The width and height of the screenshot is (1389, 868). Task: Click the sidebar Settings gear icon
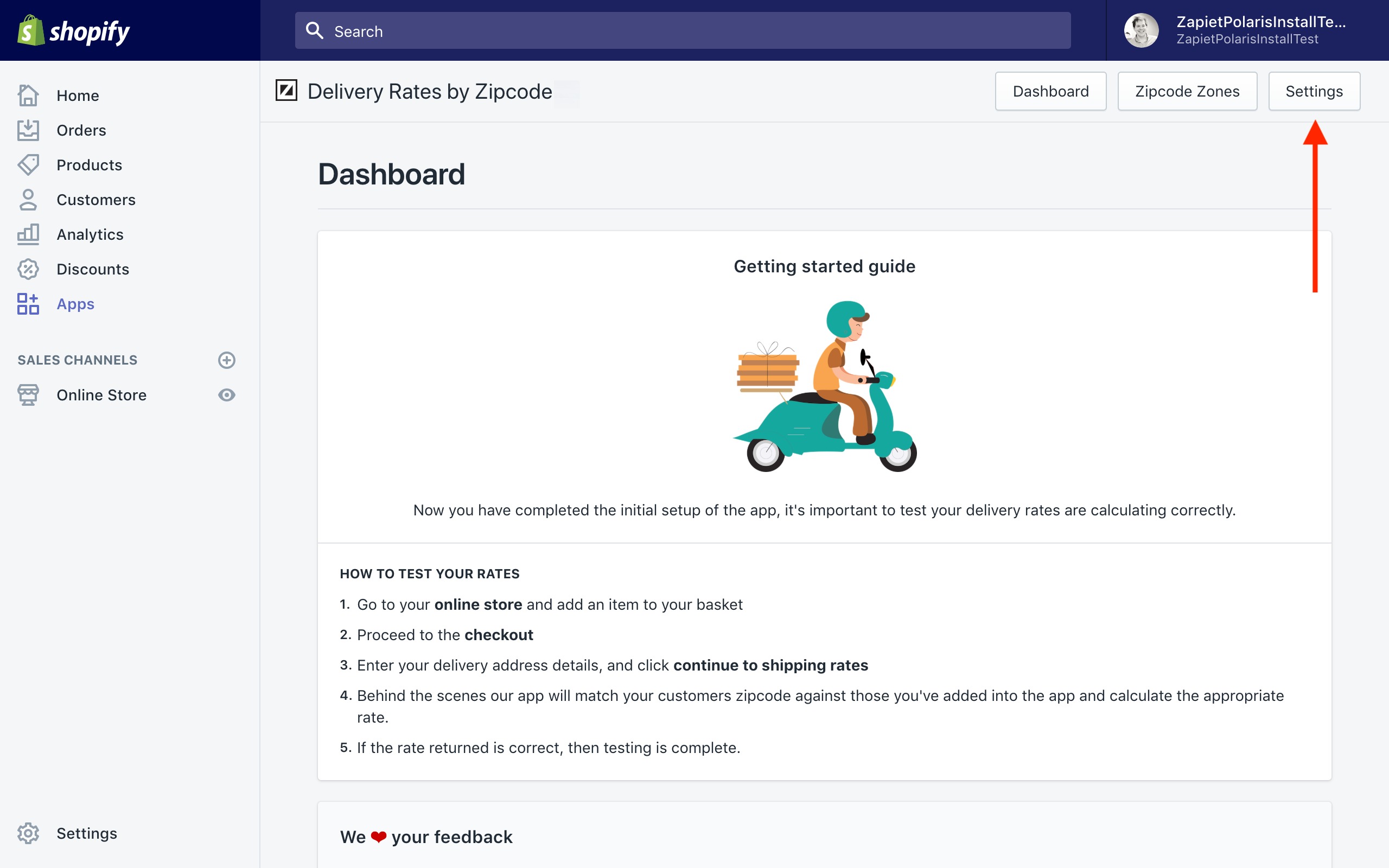click(x=28, y=833)
